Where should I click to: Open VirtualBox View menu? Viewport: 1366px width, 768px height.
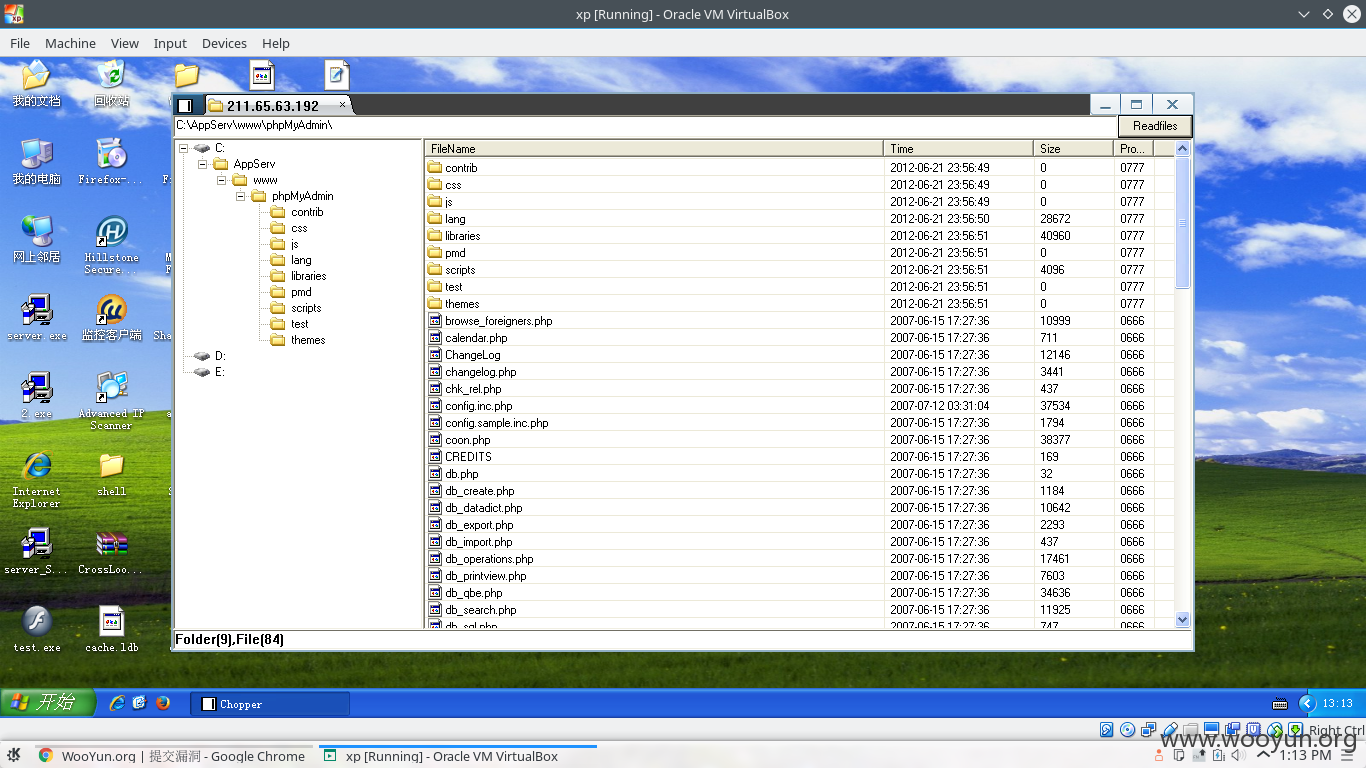(125, 43)
